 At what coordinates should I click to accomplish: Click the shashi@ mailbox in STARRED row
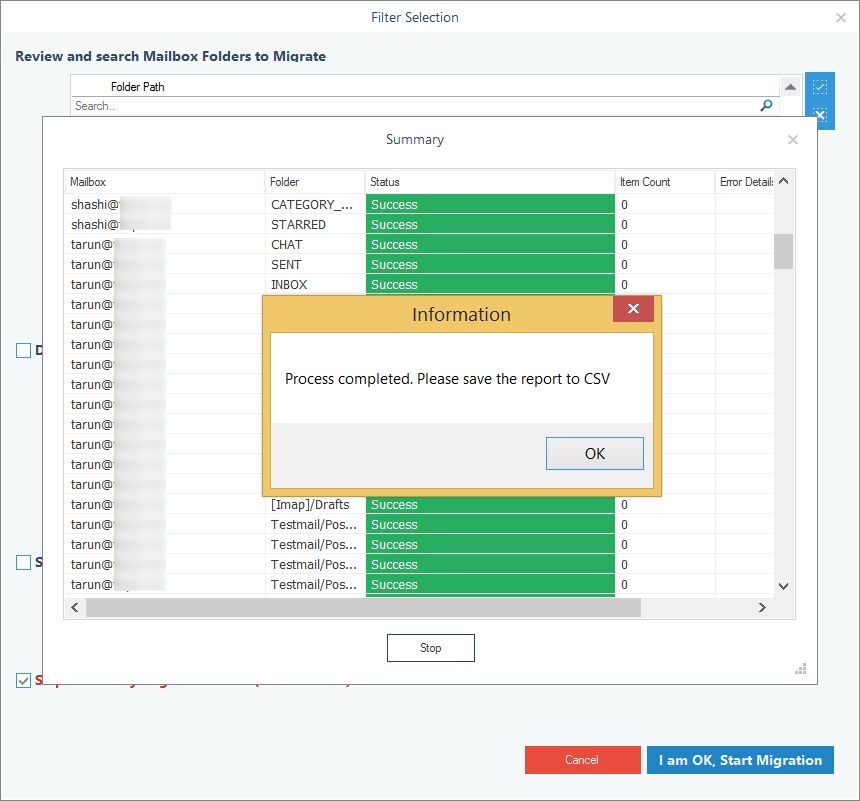tap(165, 224)
